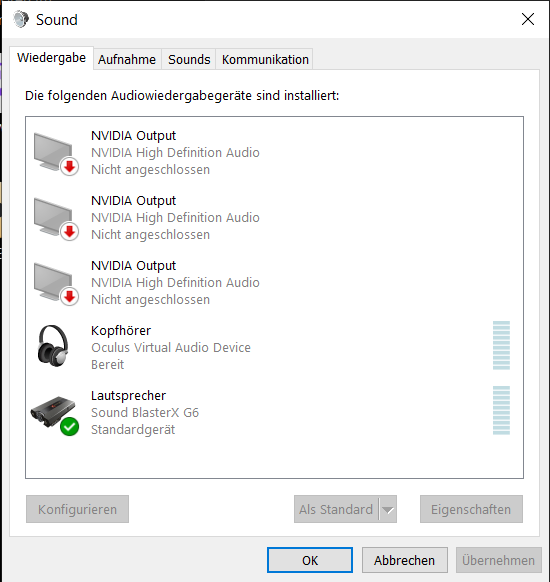Click the Oculus Virtual Audio Device text
550x582 pixels.
[x=171, y=347]
